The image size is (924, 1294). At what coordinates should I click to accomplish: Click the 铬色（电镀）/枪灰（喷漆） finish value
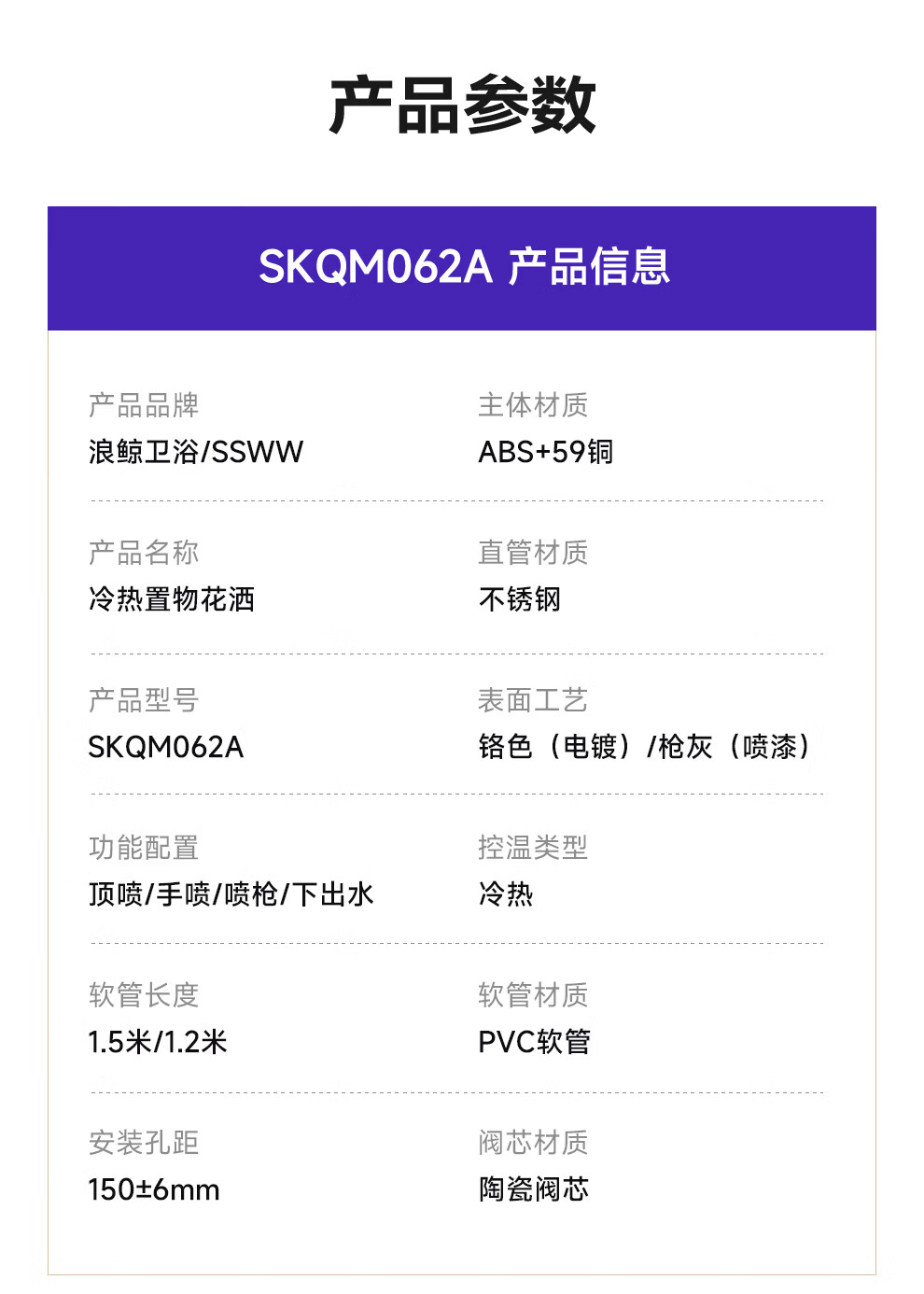coord(645,747)
